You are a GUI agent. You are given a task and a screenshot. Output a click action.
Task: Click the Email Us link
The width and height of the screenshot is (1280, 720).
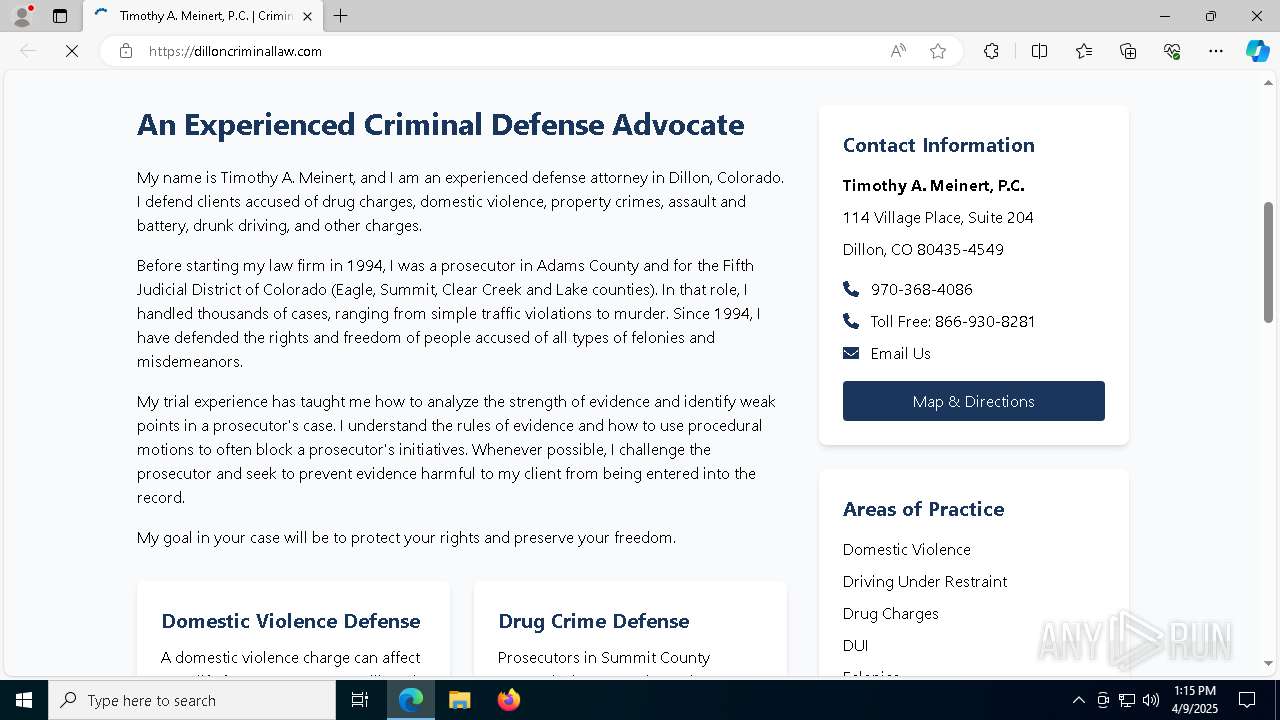click(x=900, y=353)
